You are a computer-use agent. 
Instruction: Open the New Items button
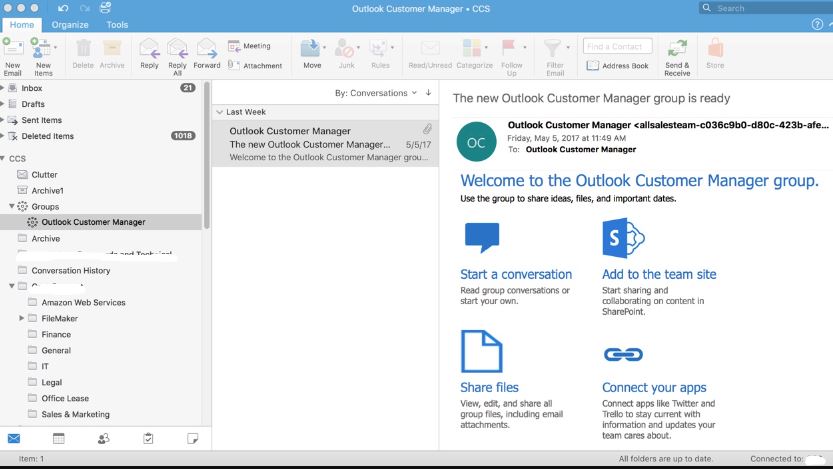click(x=42, y=57)
